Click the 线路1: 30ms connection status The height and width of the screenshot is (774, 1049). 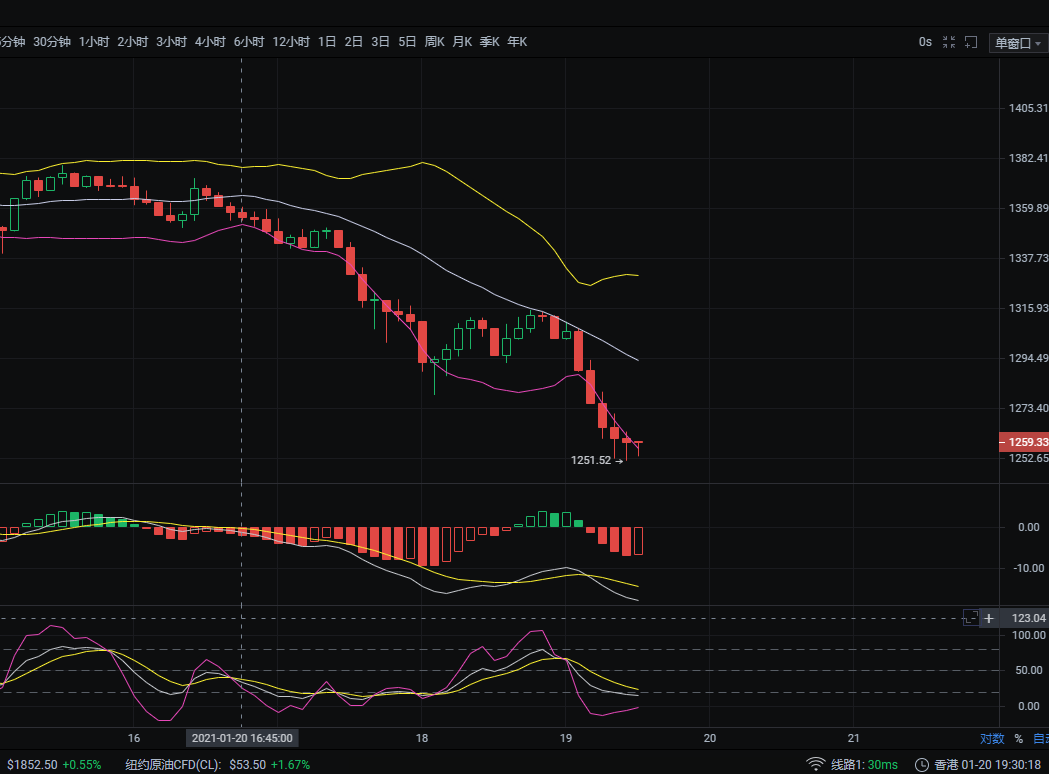tap(864, 764)
